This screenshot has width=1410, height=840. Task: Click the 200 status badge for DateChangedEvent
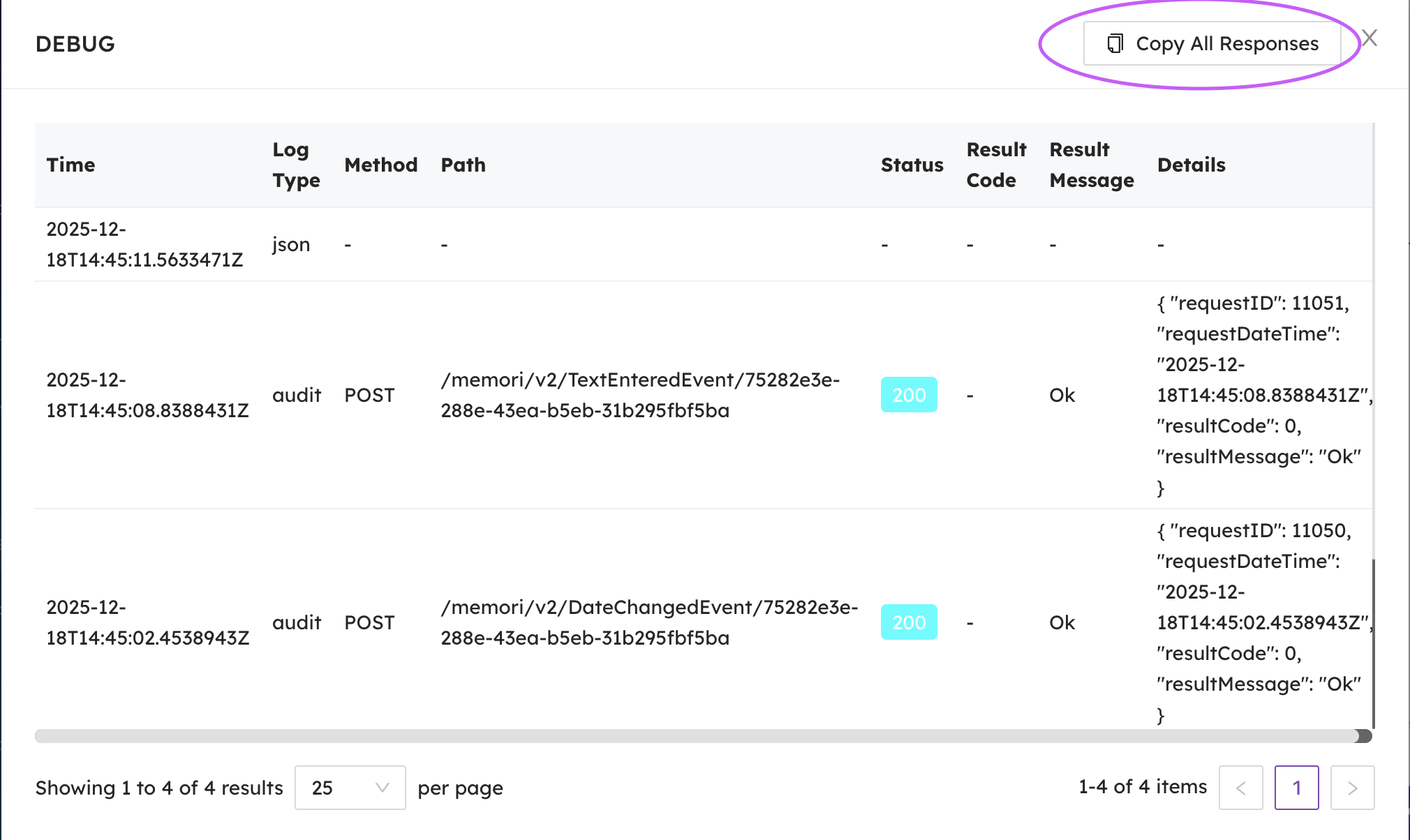click(909, 622)
